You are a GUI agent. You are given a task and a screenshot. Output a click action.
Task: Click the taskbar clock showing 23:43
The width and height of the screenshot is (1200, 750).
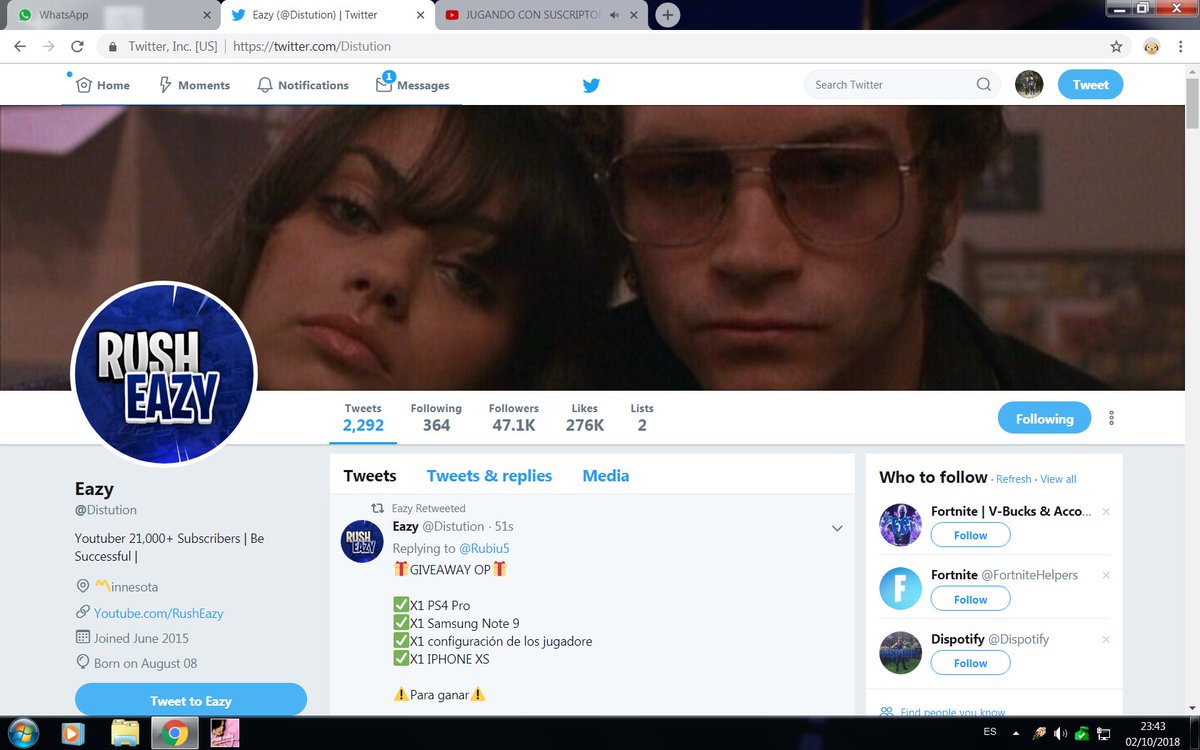[x=1152, y=733]
